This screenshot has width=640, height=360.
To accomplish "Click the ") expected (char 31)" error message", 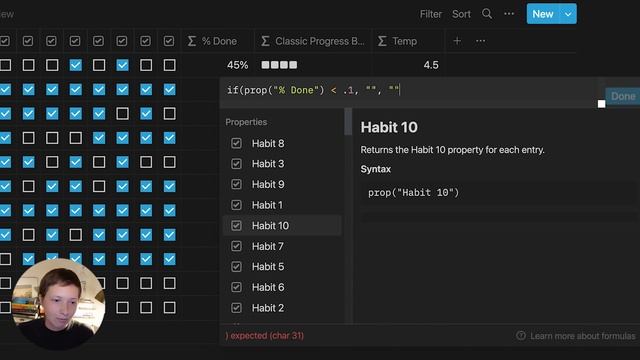I will coord(264,336).
